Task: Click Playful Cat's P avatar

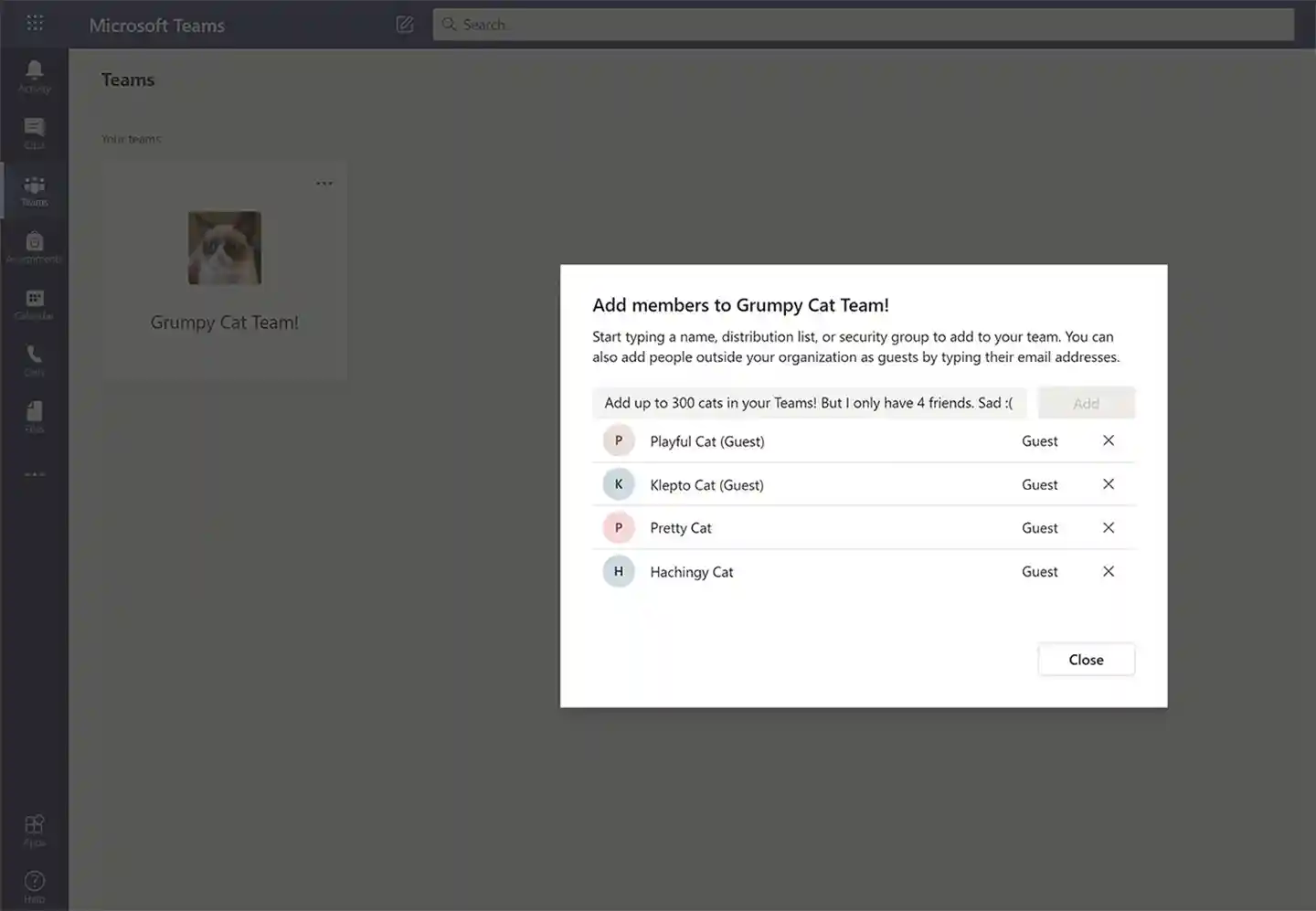Action: (619, 440)
